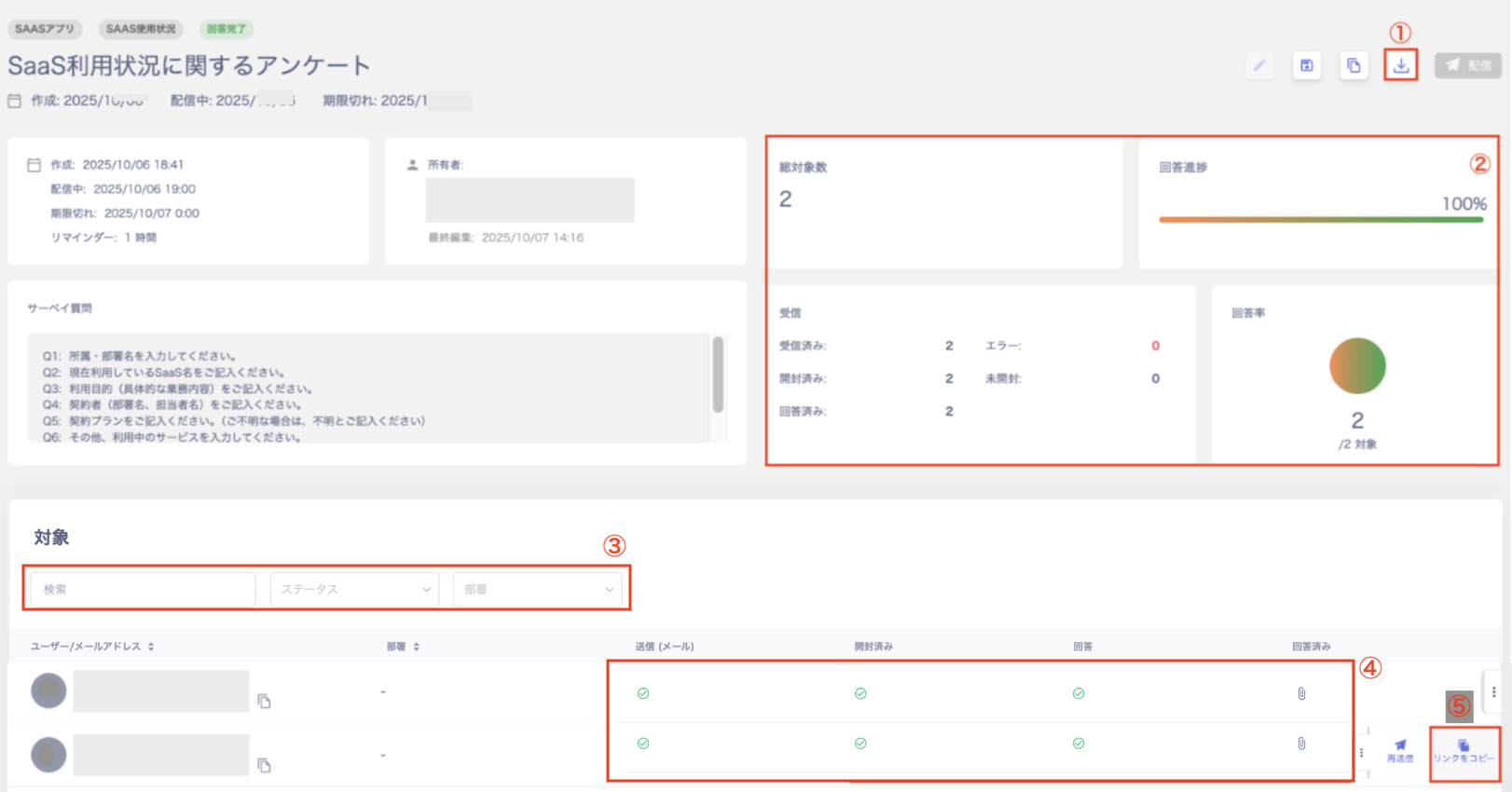Click the SAAS使用状況 tag
This screenshot has width=1512, height=792.
click(x=141, y=29)
